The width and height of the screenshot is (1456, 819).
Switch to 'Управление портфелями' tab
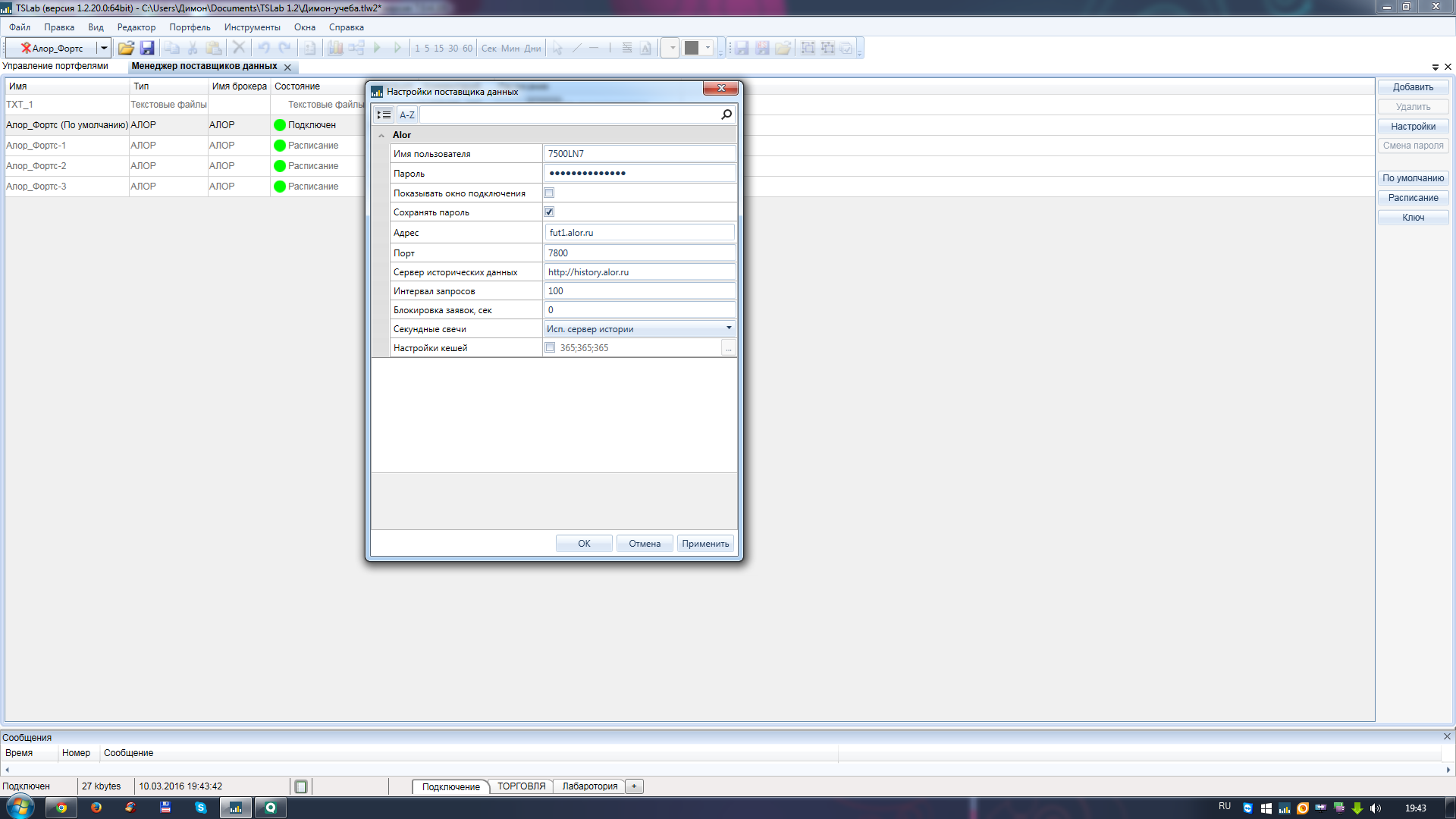click(55, 66)
